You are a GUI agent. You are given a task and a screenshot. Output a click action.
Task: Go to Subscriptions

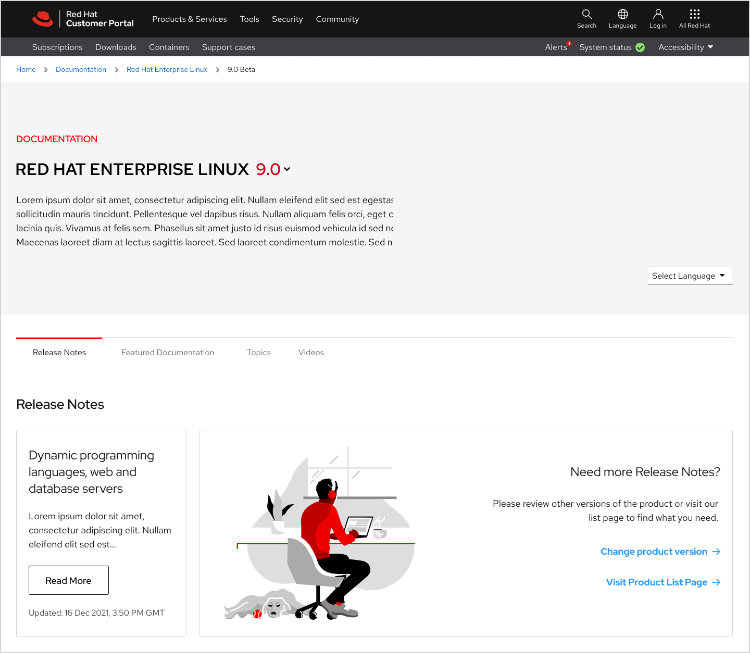click(57, 47)
